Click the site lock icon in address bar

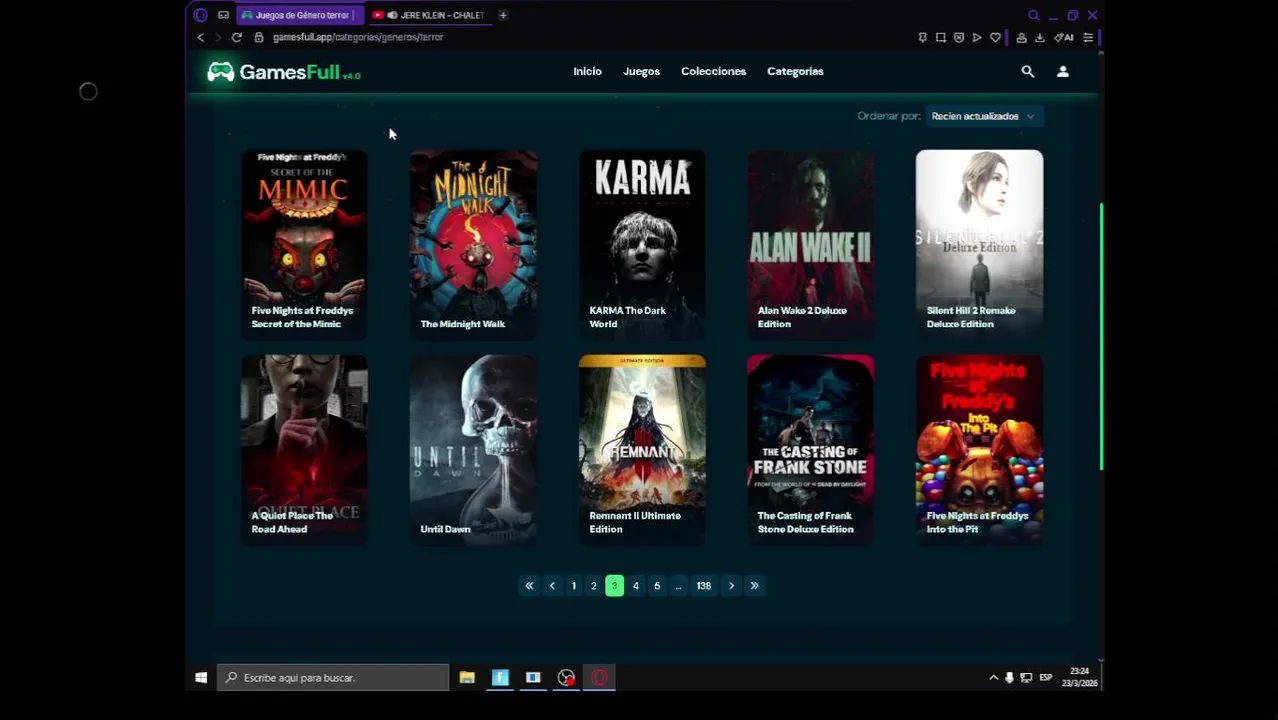point(259,37)
